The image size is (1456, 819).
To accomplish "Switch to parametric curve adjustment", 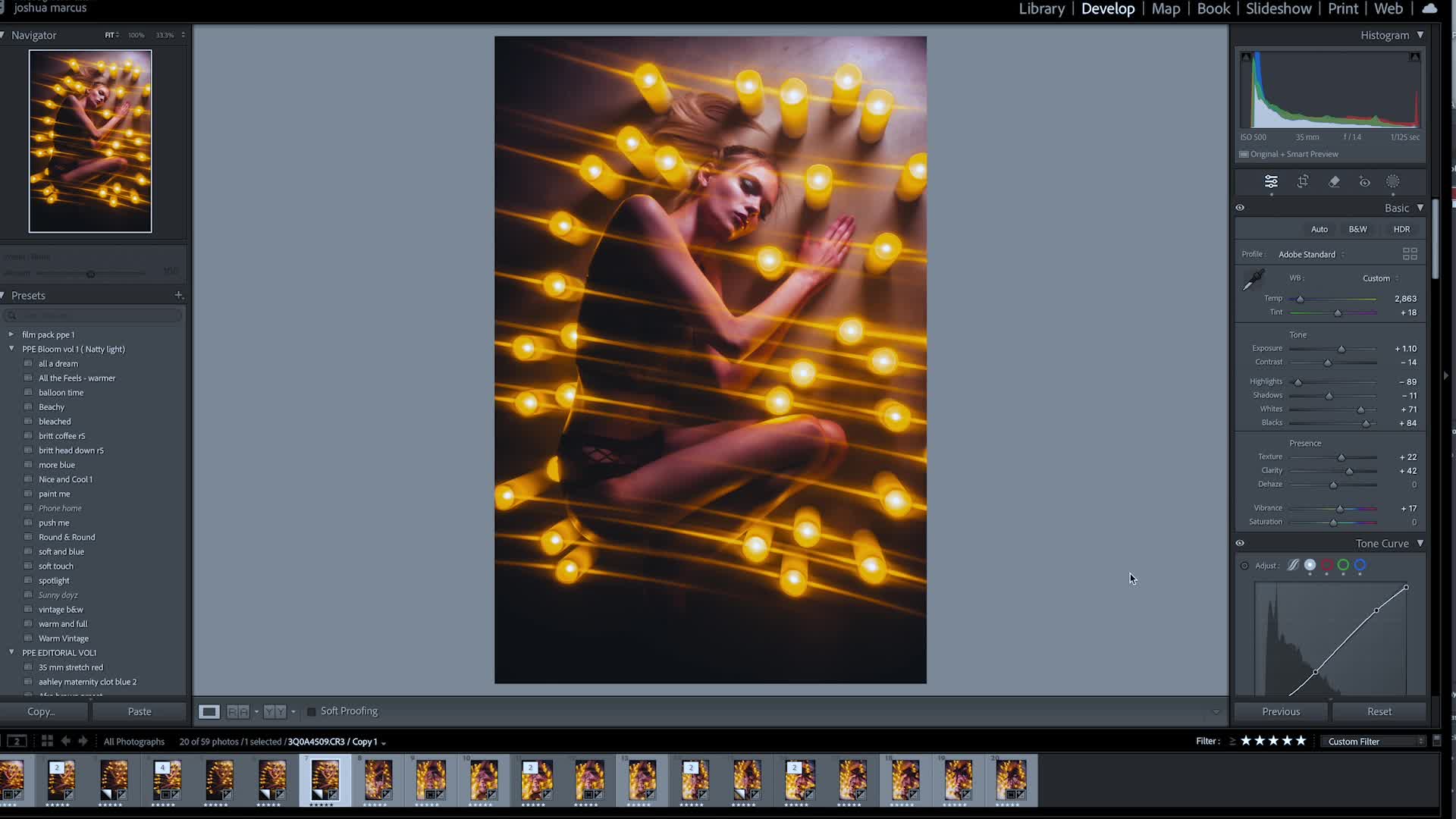I will (x=1294, y=566).
